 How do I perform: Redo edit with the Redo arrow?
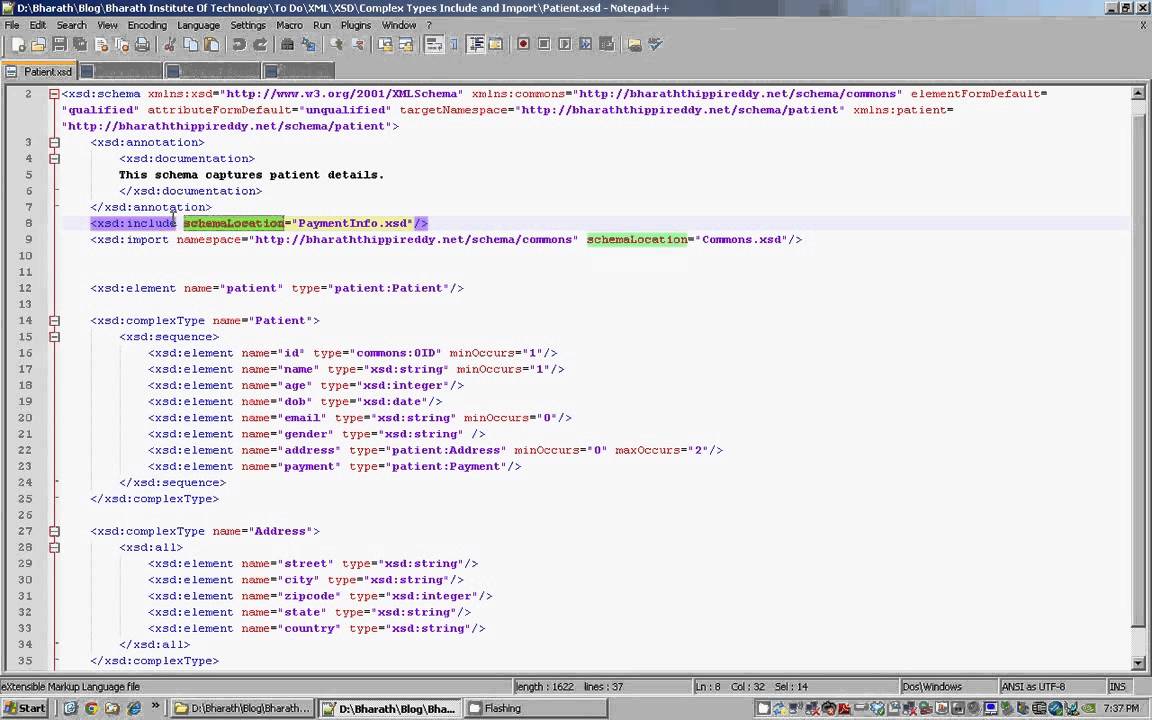click(x=260, y=45)
